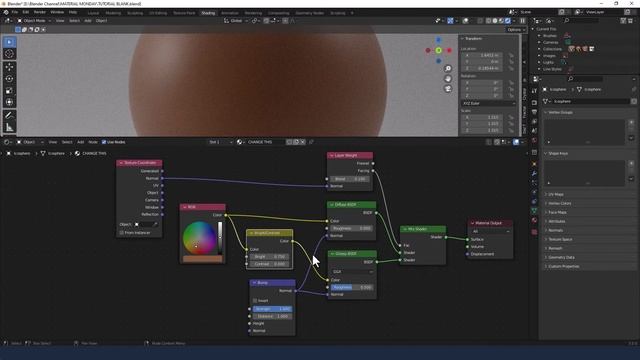
Task: Toggle X-ray mode in viewport header
Action: coord(480,20)
